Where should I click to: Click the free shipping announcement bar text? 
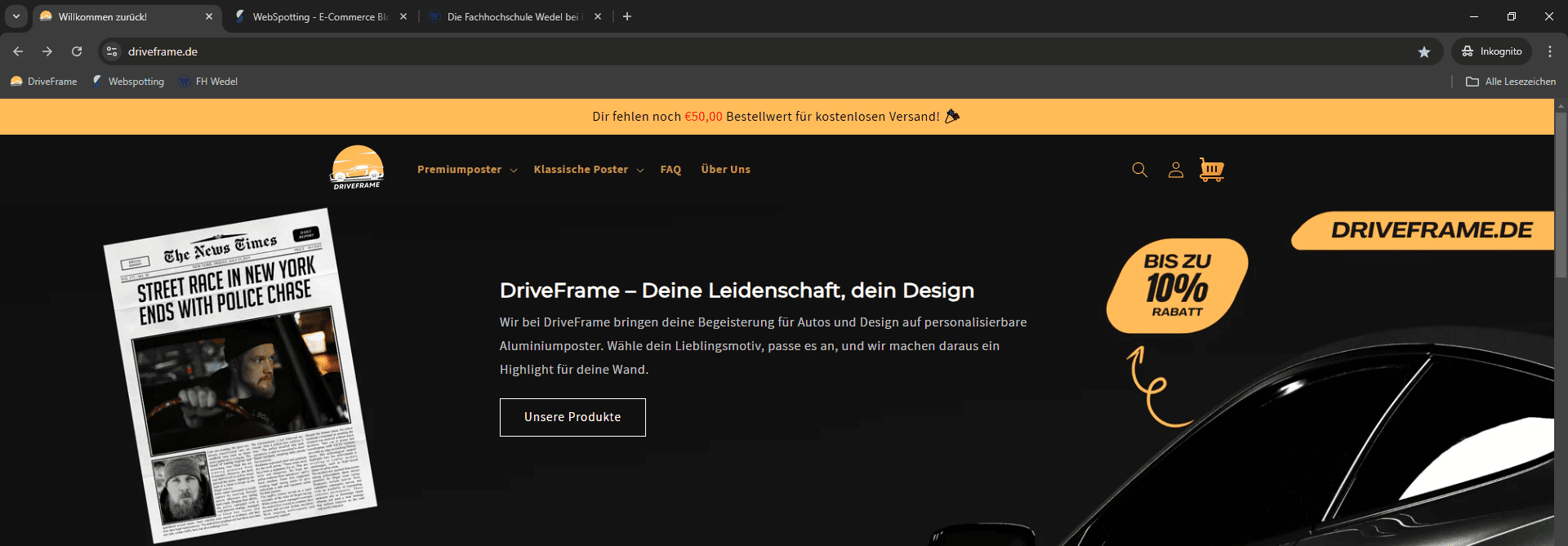(776, 117)
